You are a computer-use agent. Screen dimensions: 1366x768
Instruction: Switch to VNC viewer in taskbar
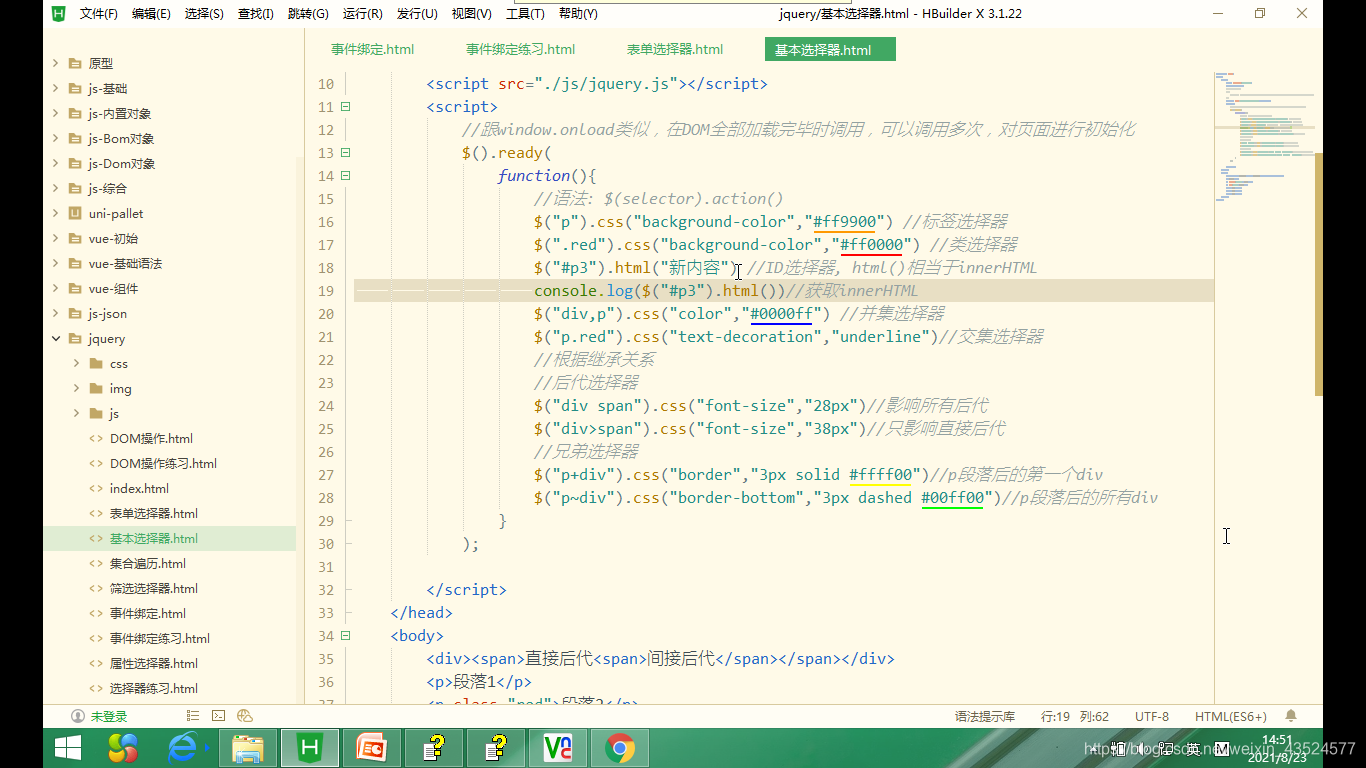(558, 748)
